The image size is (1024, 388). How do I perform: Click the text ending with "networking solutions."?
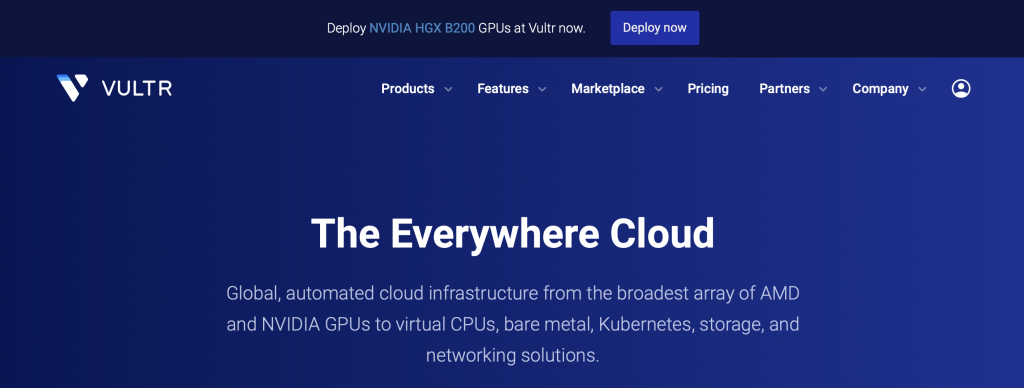coord(513,324)
